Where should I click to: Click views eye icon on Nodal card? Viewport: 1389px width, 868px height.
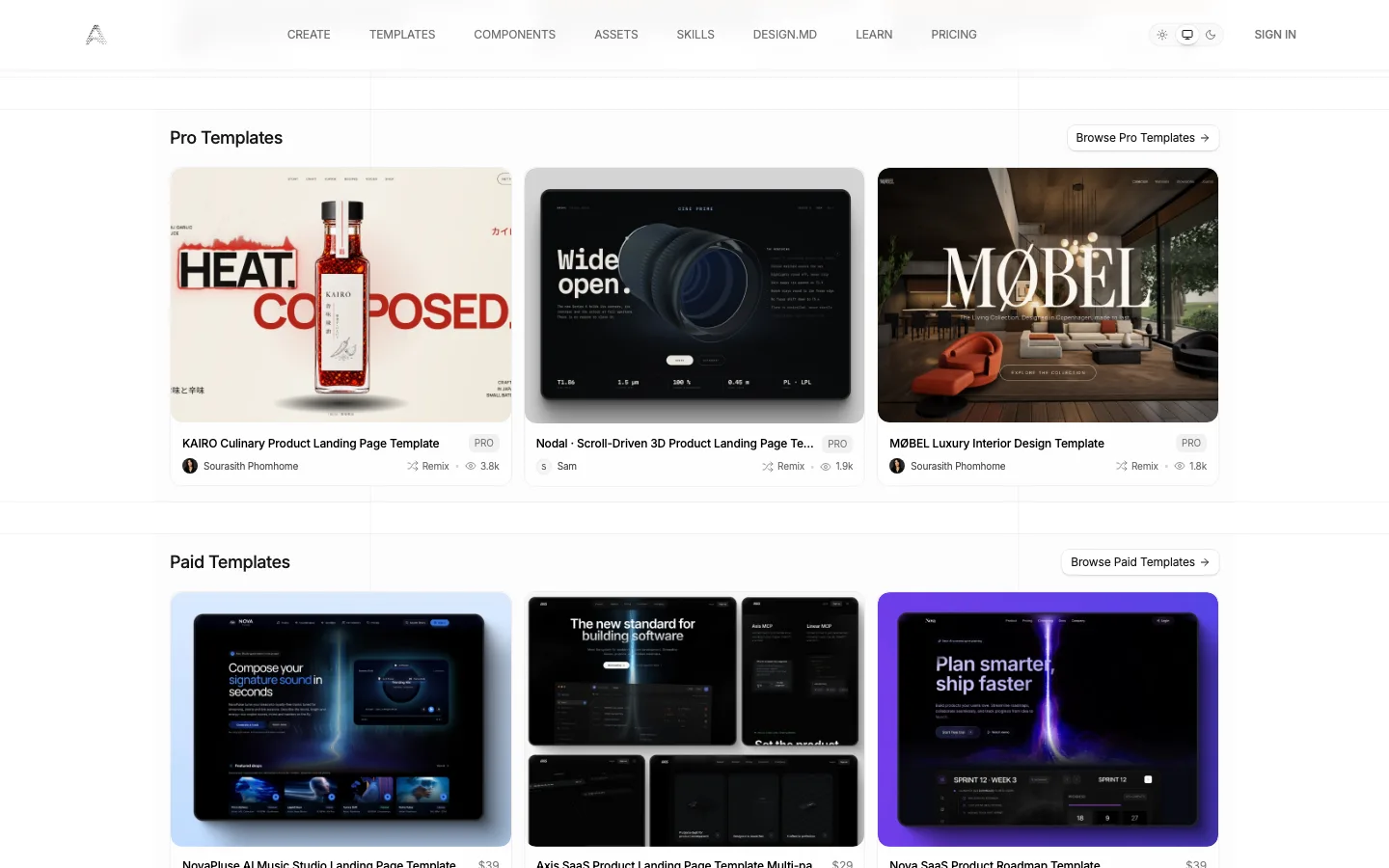tap(826, 466)
